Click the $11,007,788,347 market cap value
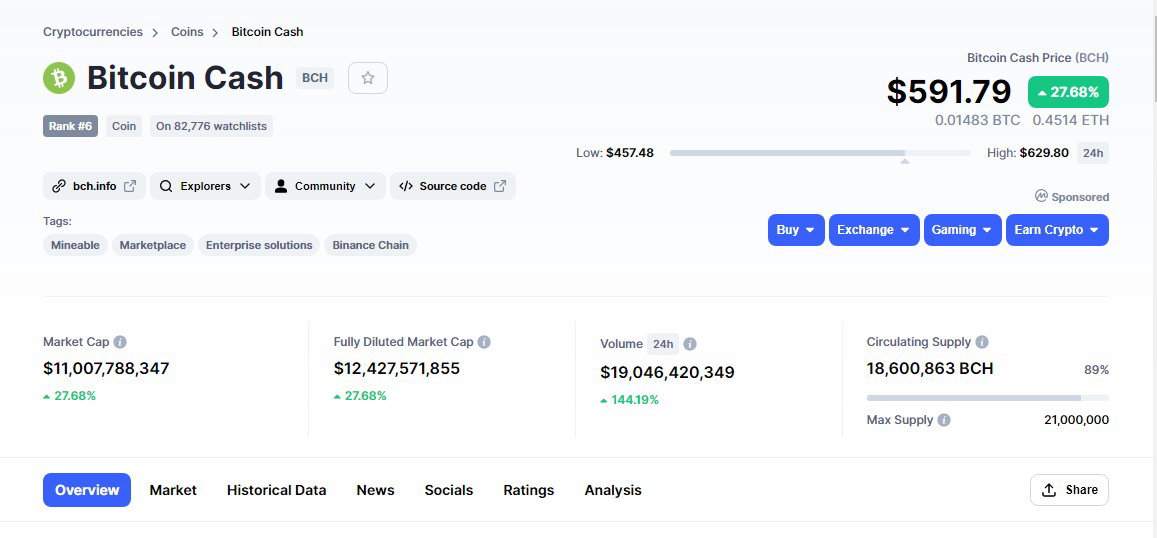The height and width of the screenshot is (538, 1157). coord(106,368)
